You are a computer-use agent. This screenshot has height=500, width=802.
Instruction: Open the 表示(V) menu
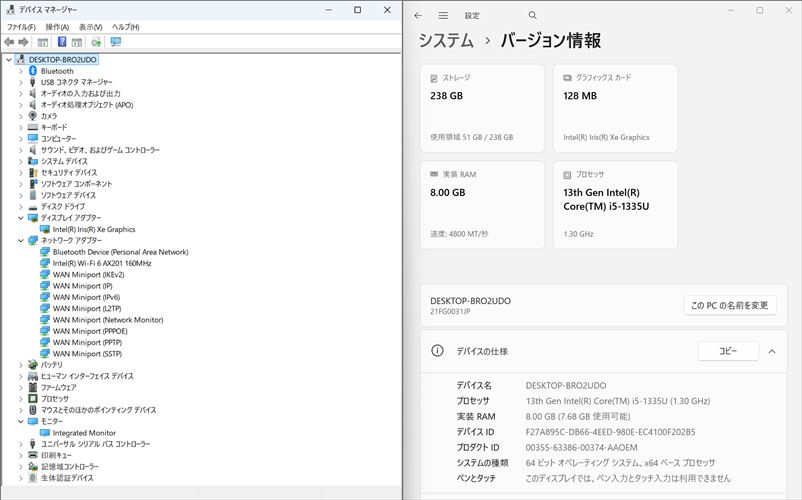[91, 27]
